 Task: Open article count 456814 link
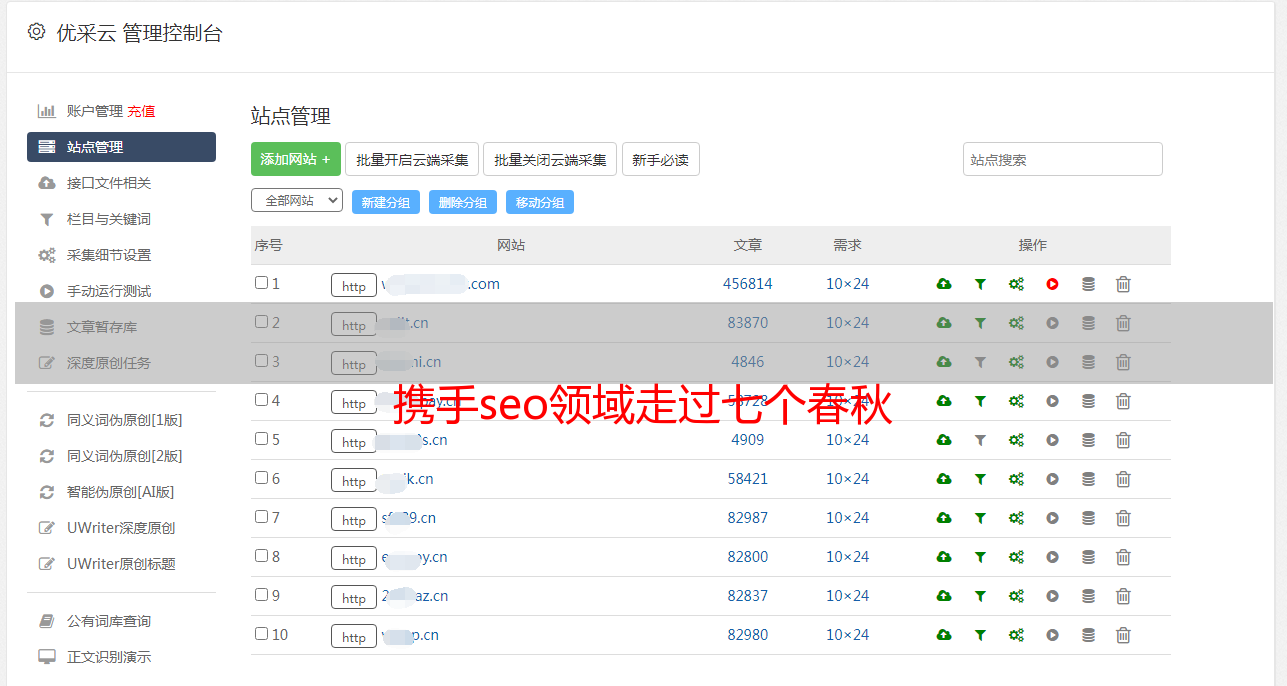(x=748, y=284)
